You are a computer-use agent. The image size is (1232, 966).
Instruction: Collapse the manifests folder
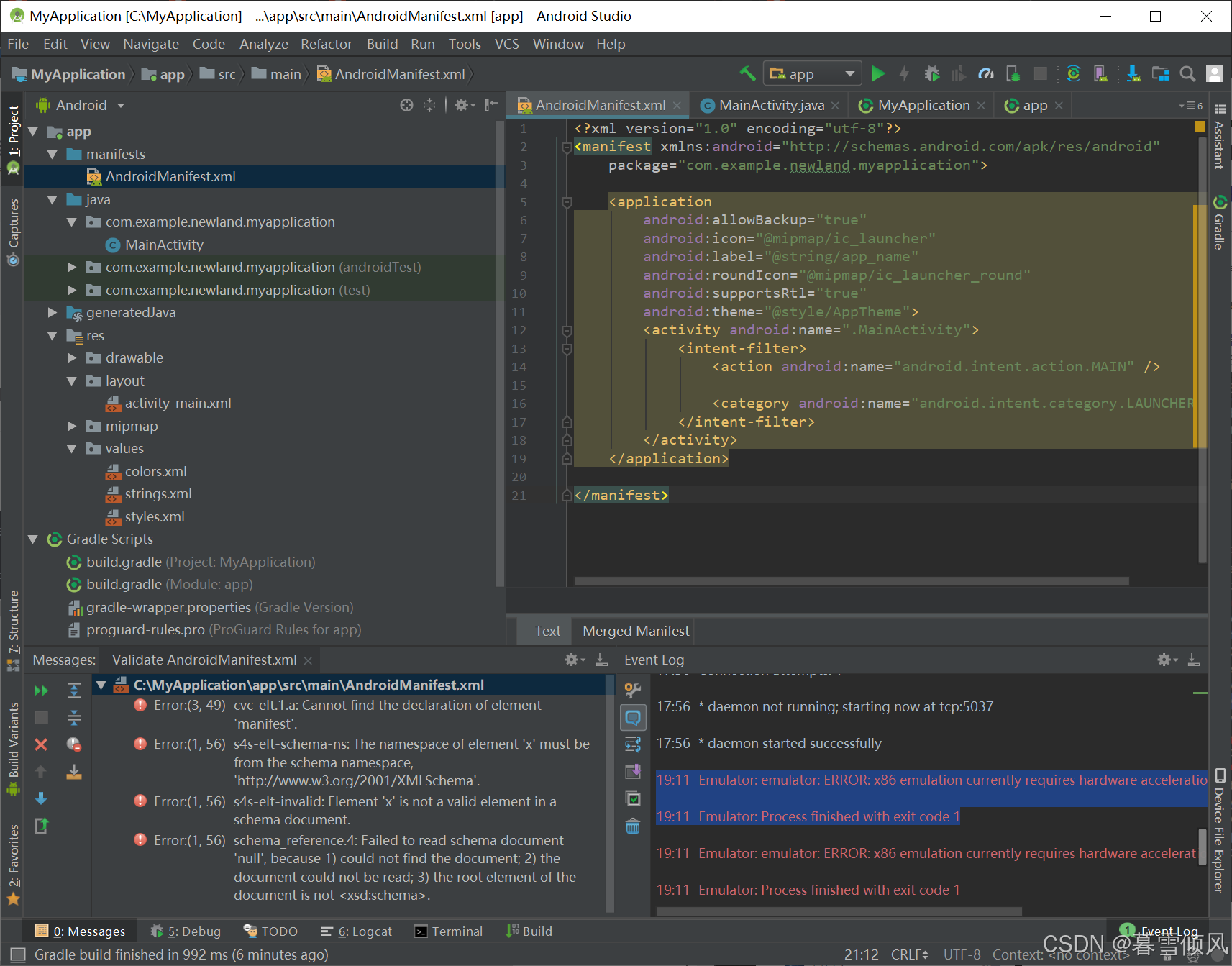(x=52, y=154)
